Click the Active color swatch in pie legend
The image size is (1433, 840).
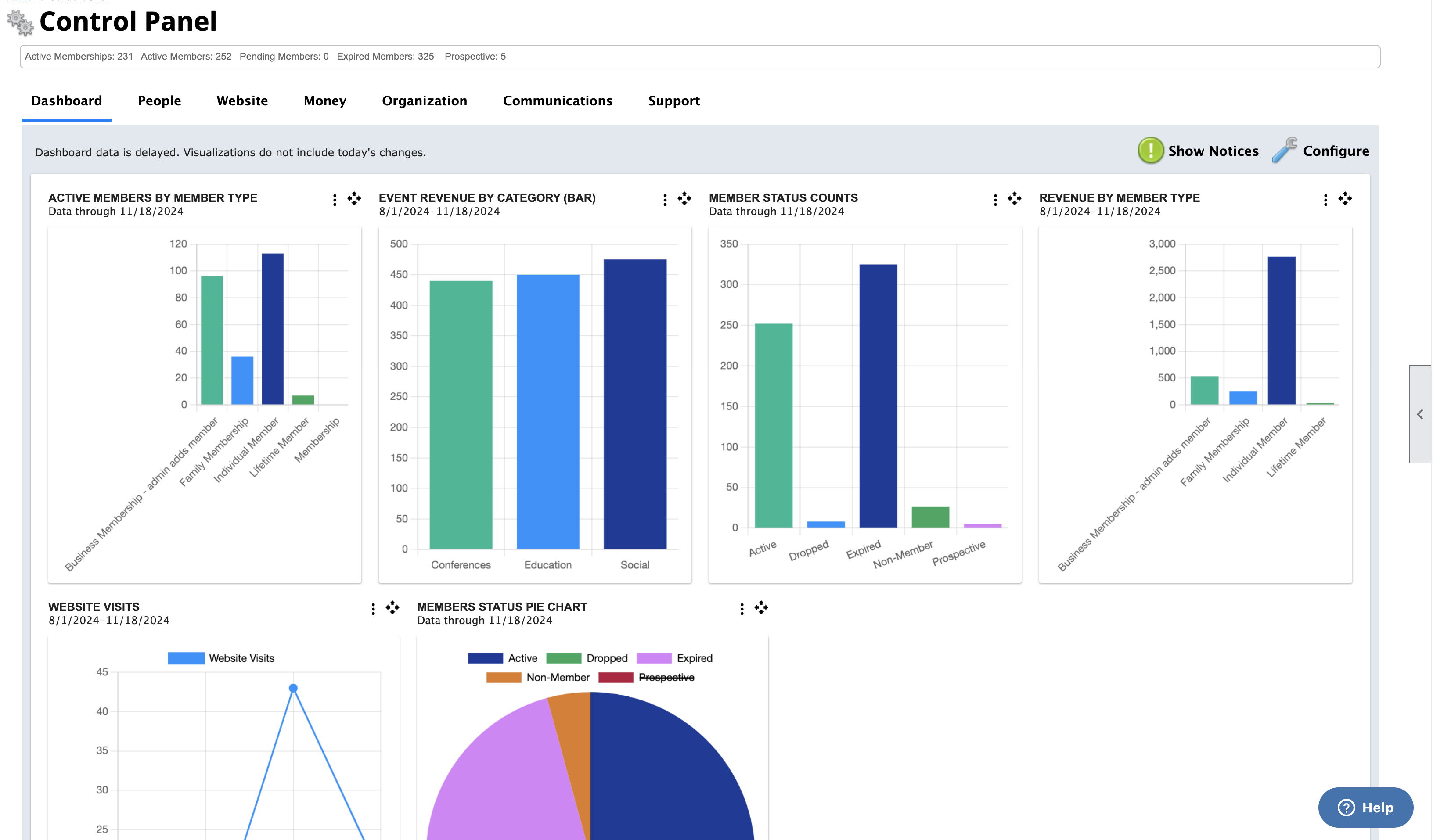point(485,657)
